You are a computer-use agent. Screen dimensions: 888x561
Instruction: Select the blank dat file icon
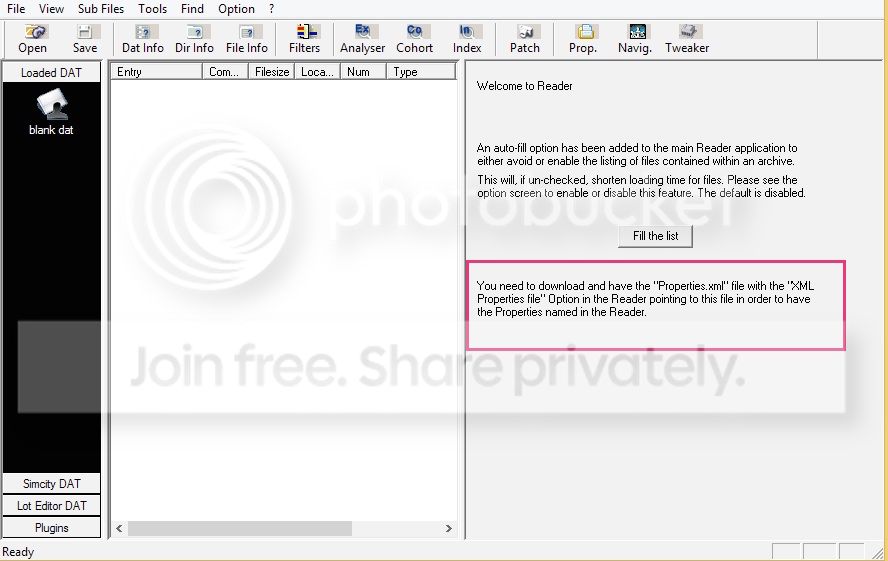pyautogui.click(x=51, y=113)
